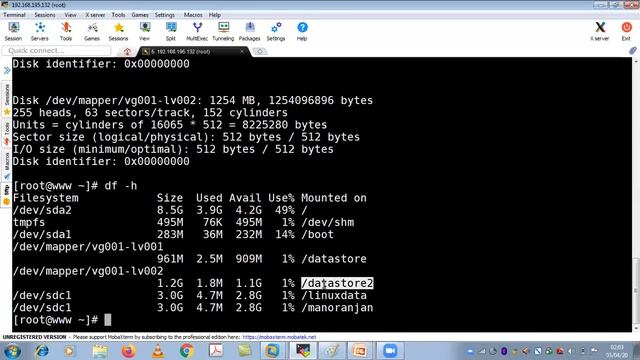Open the Settings toolbar icon
This screenshot has width=640, height=360.
pos(276,31)
